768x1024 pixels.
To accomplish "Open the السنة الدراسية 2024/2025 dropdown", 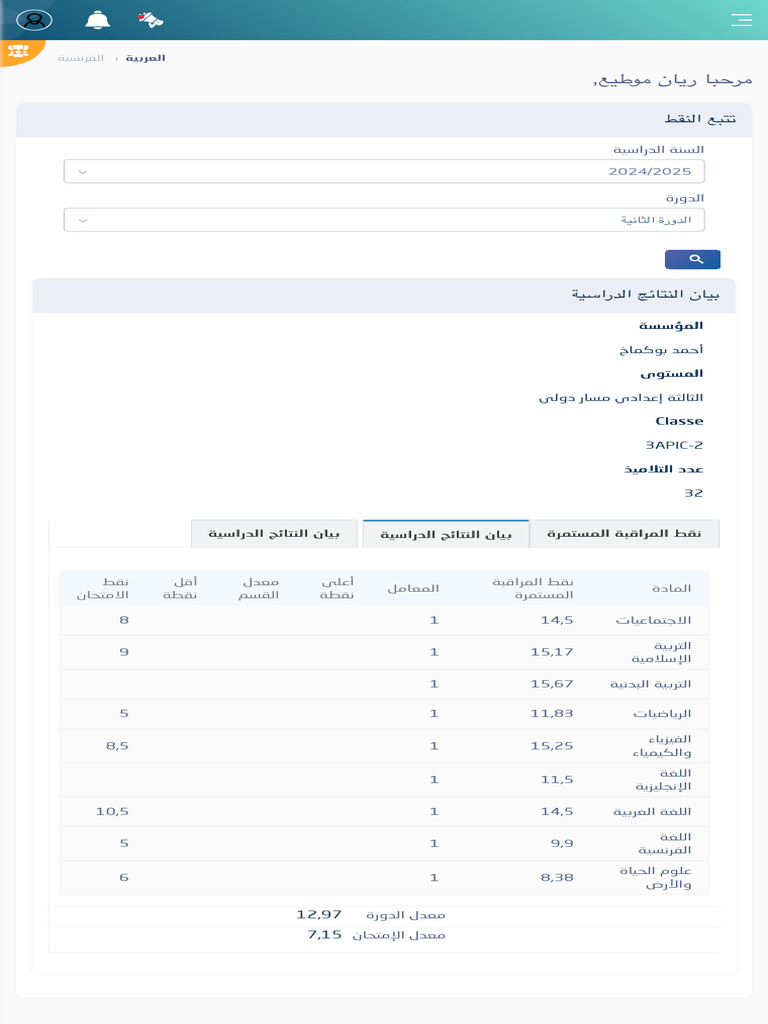I will 384,171.
